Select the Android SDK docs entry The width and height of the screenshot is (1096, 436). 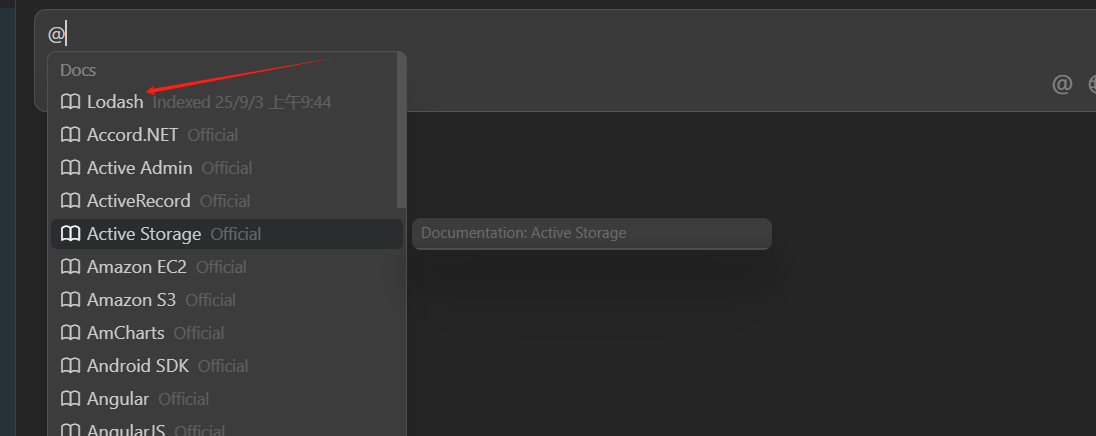click(x=137, y=366)
